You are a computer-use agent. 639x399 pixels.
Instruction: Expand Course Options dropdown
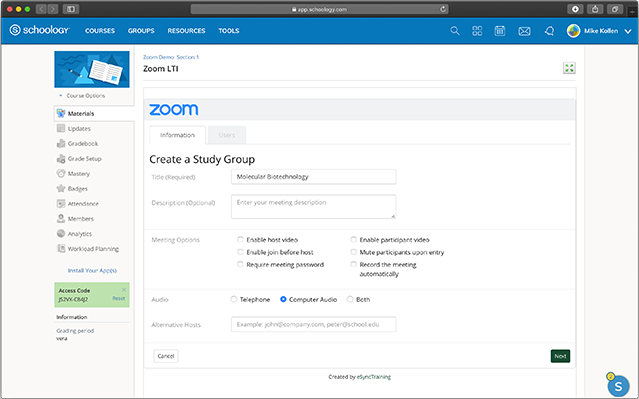tap(82, 95)
